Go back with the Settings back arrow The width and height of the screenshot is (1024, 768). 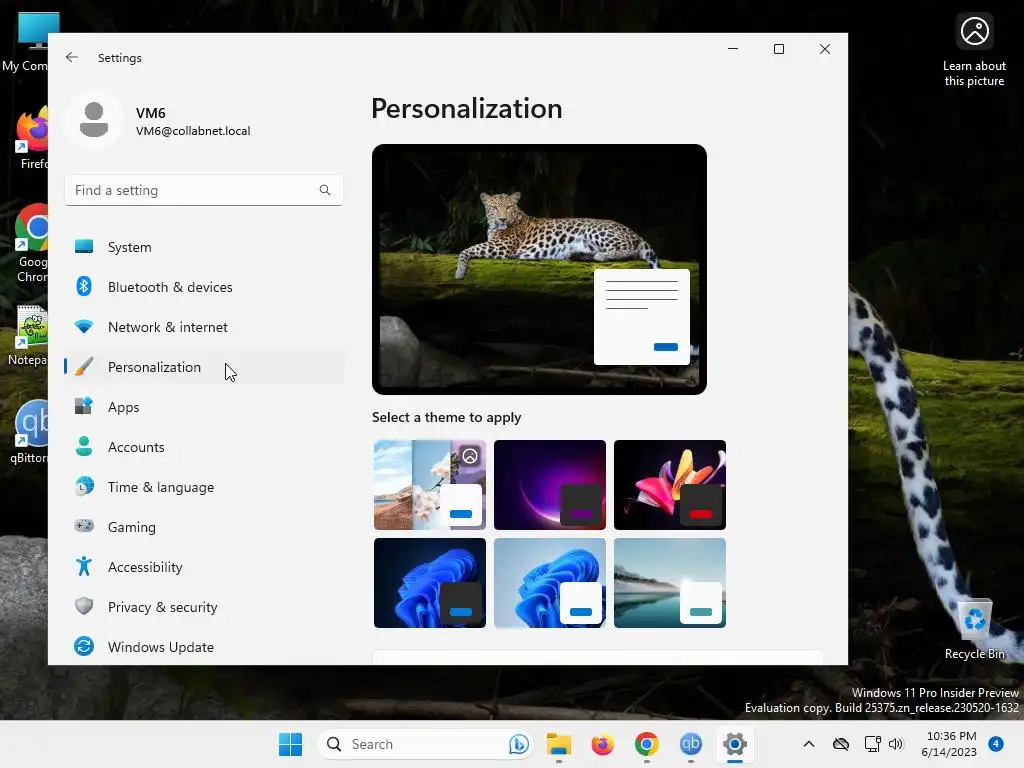pos(72,57)
